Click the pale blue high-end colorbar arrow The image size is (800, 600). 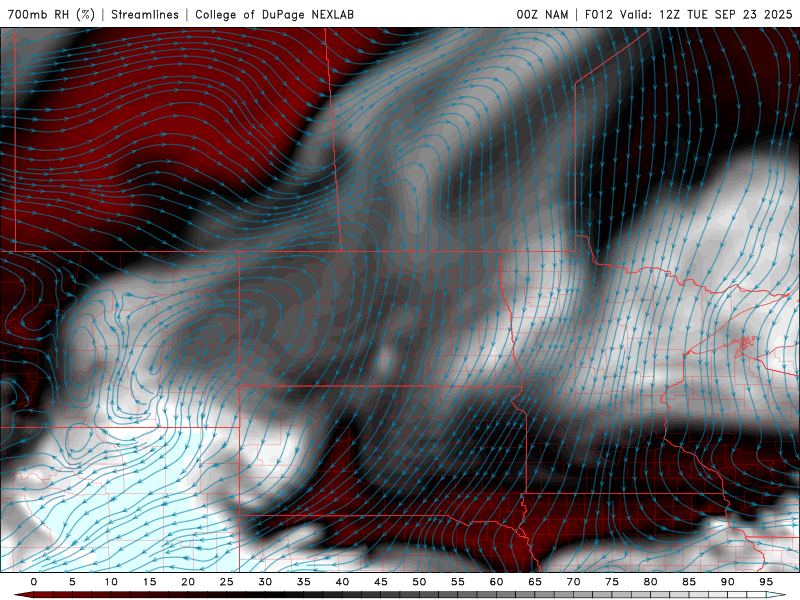tap(776, 595)
